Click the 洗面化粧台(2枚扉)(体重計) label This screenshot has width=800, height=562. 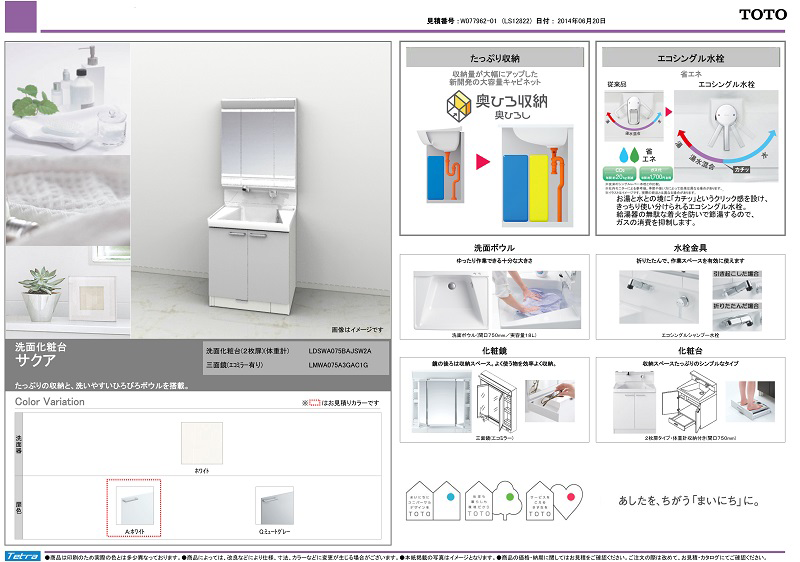tap(247, 351)
